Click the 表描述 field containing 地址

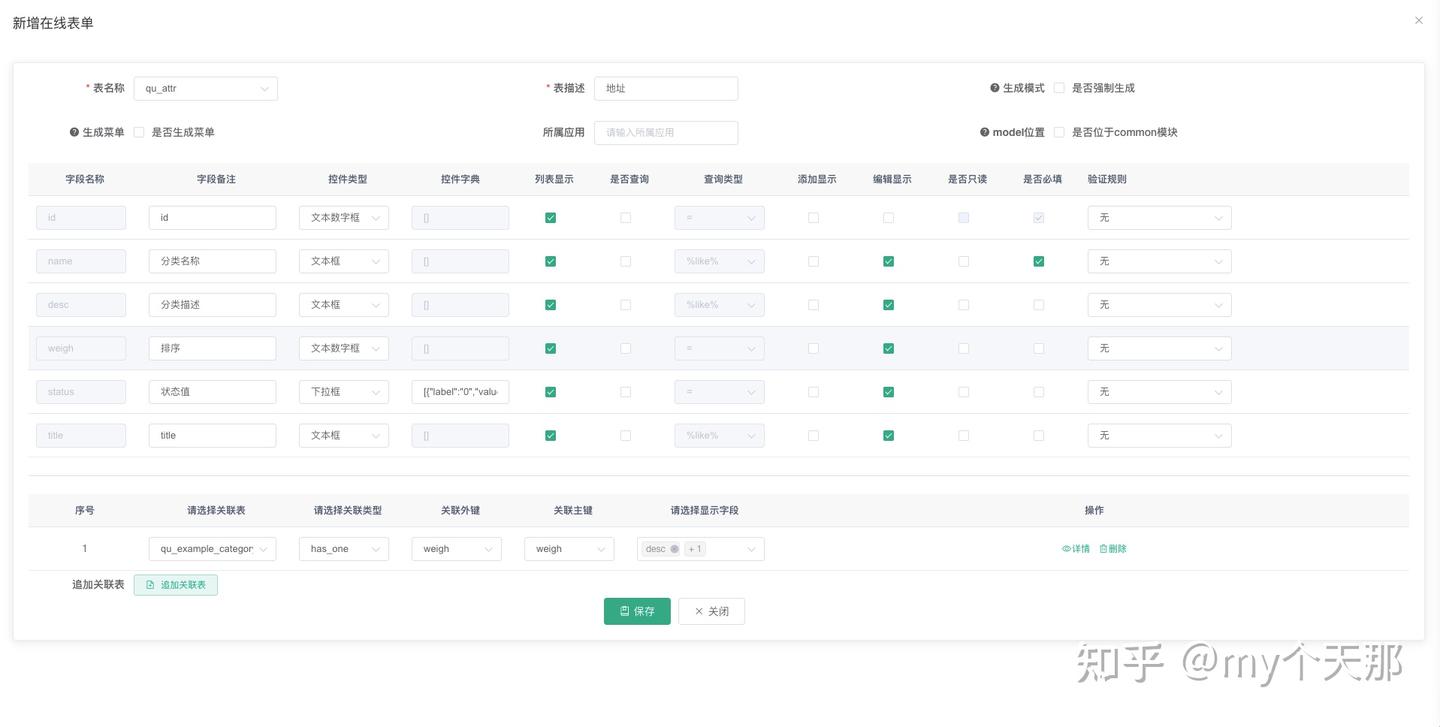point(665,88)
